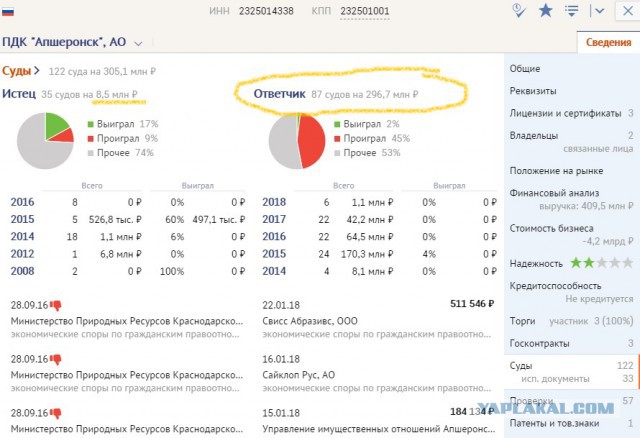Select year 2016 in Ответчик table
Viewport: 640px width, 438px height.
(274, 236)
